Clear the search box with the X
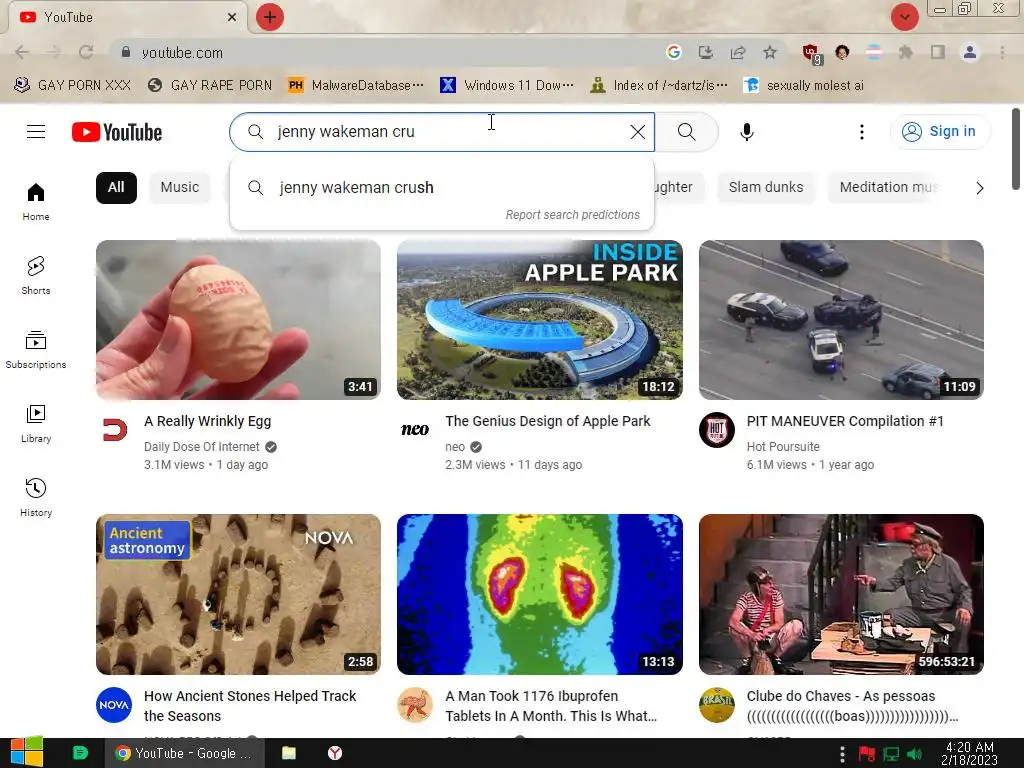The width and height of the screenshot is (1024, 768). [638, 132]
